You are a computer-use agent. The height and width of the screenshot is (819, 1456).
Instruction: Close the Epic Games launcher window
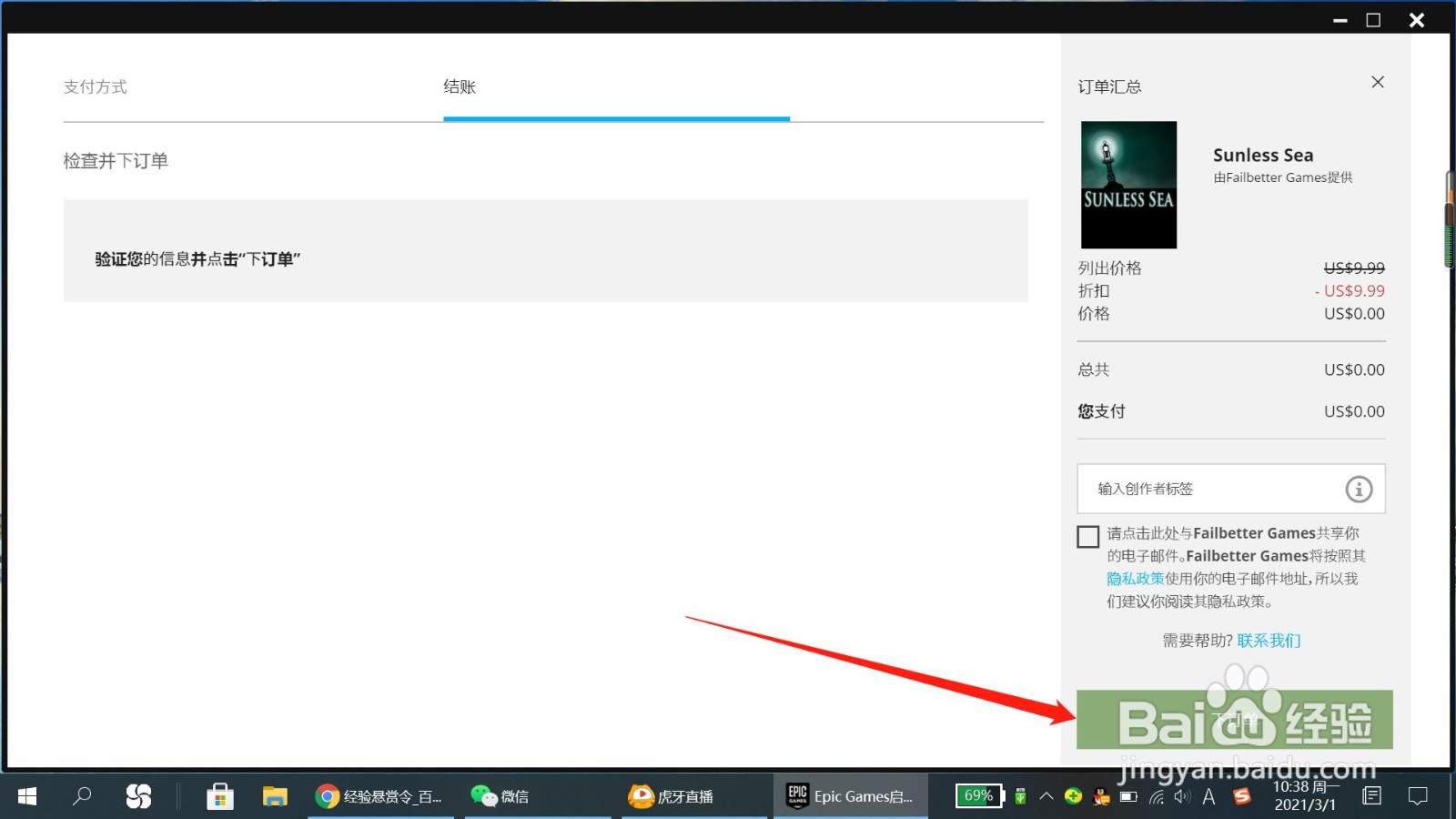pyautogui.click(x=1417, y=20)
